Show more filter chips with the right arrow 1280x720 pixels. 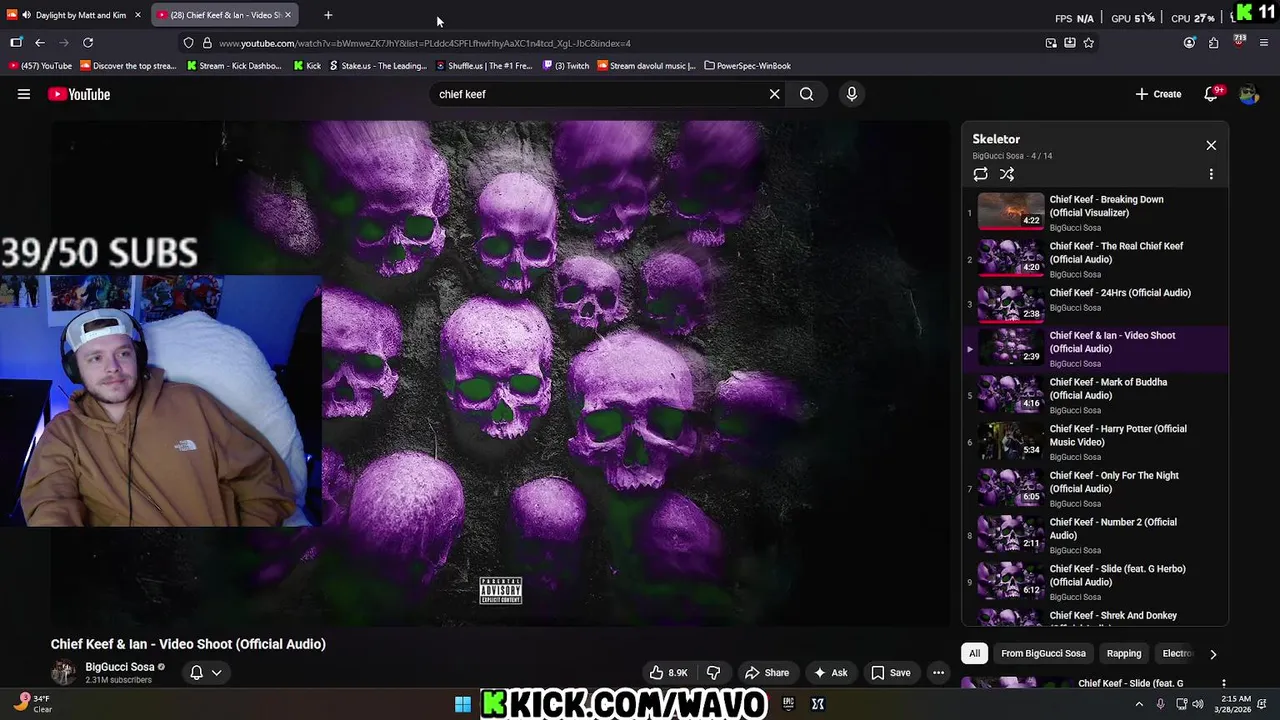(1213, 654)
